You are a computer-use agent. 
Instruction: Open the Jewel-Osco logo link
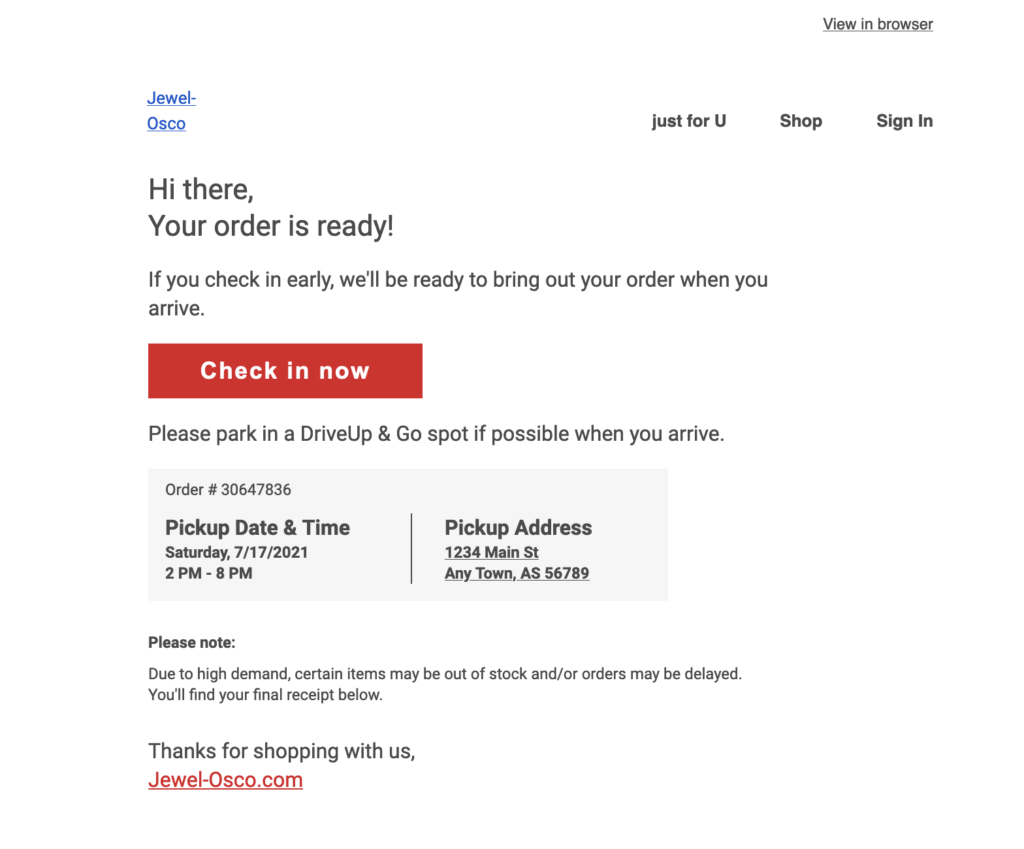pos(171,110)
